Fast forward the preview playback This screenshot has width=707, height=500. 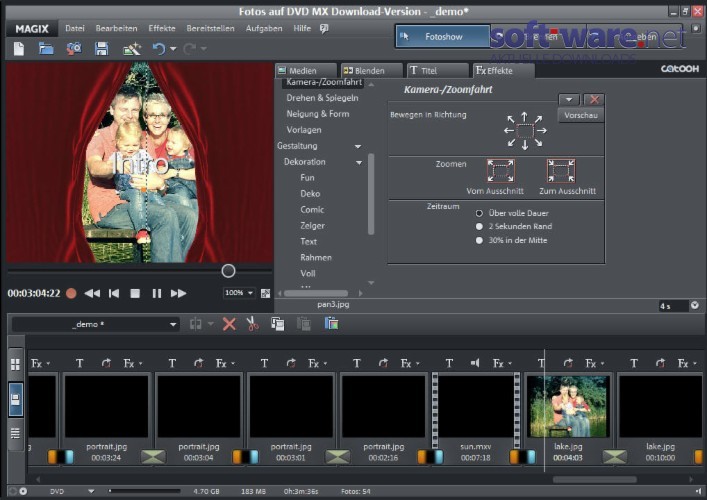179,294
